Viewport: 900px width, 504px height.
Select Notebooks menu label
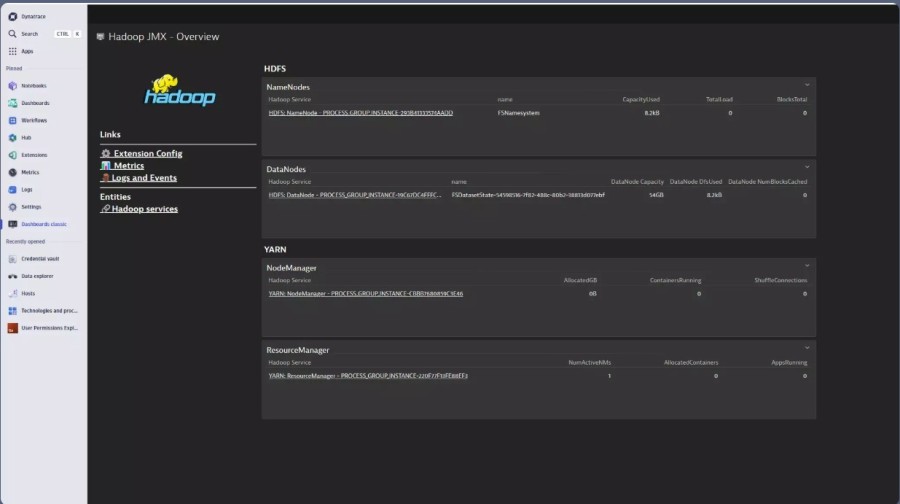tap(34, 86)
